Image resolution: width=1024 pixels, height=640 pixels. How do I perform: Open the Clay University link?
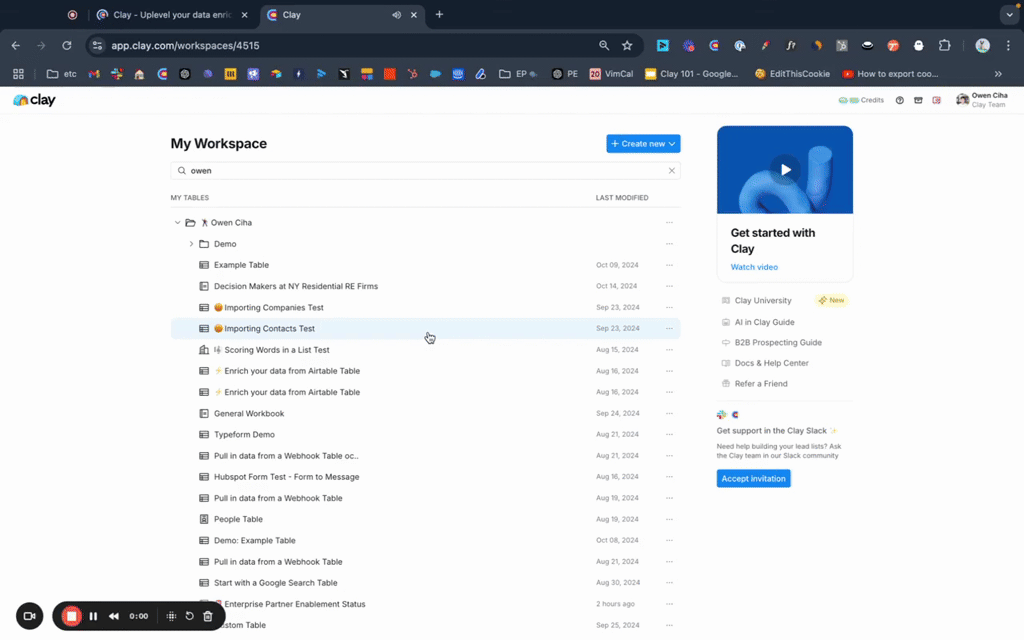[x=763, y=301]
